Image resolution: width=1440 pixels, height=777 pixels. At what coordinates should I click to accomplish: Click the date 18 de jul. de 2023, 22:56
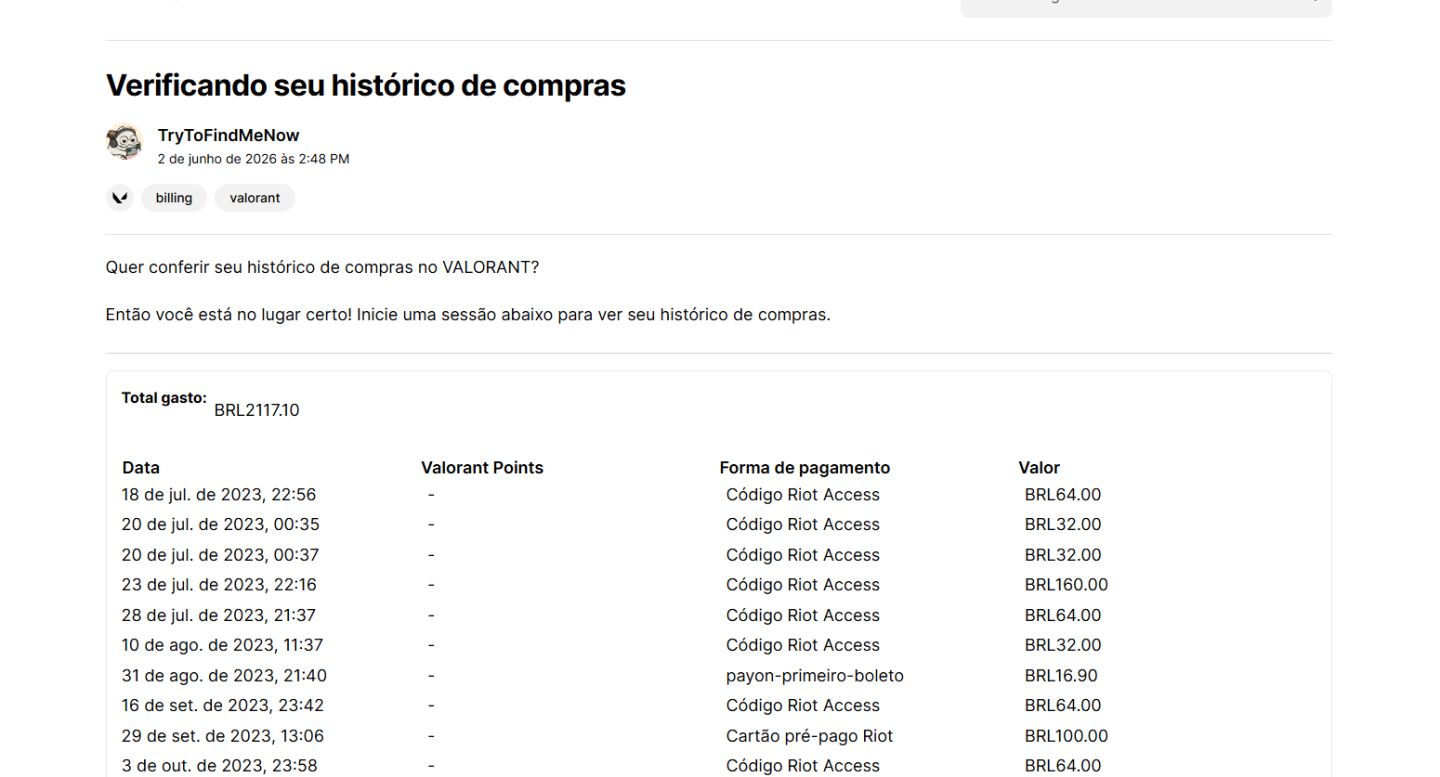(219, 494)
